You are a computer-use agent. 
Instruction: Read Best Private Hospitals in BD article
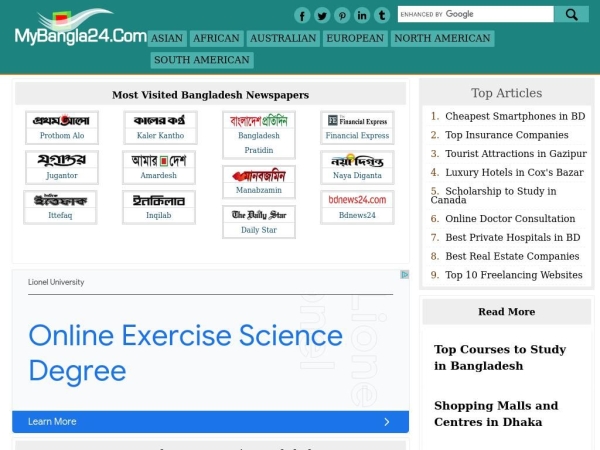(x=513, y=237)
